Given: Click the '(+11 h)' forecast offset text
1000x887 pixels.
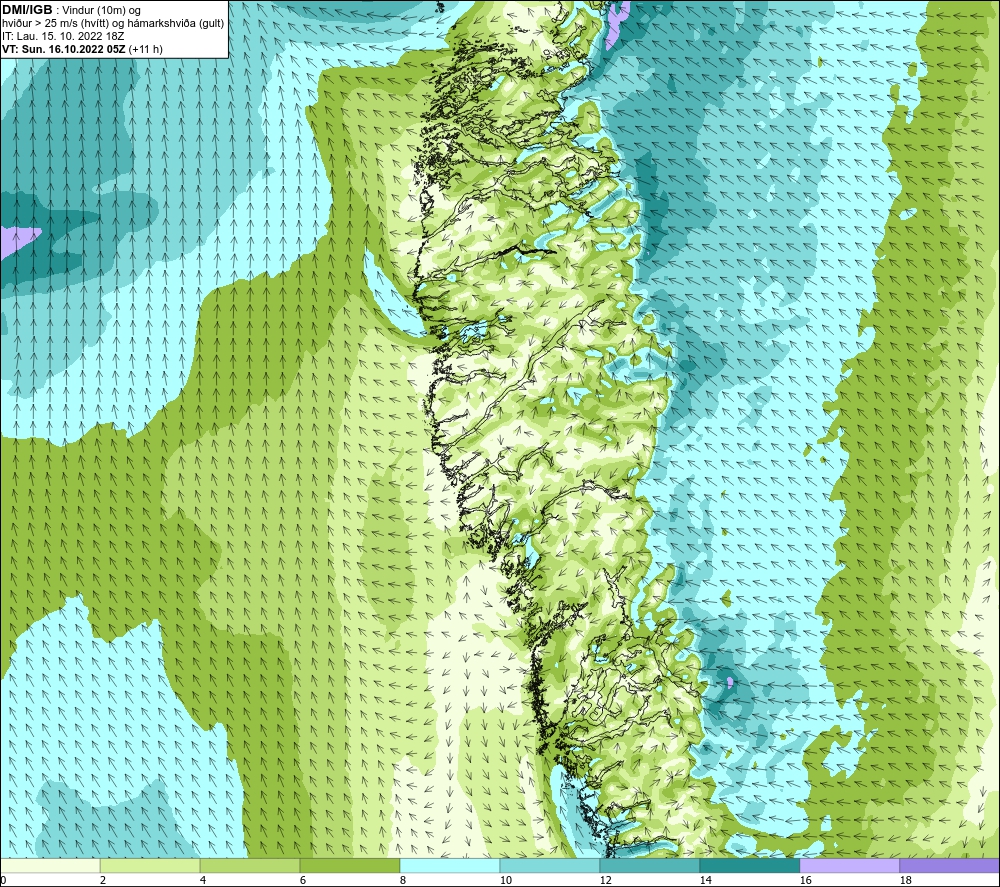Looking at the screenshot, I should coord(145,49).
